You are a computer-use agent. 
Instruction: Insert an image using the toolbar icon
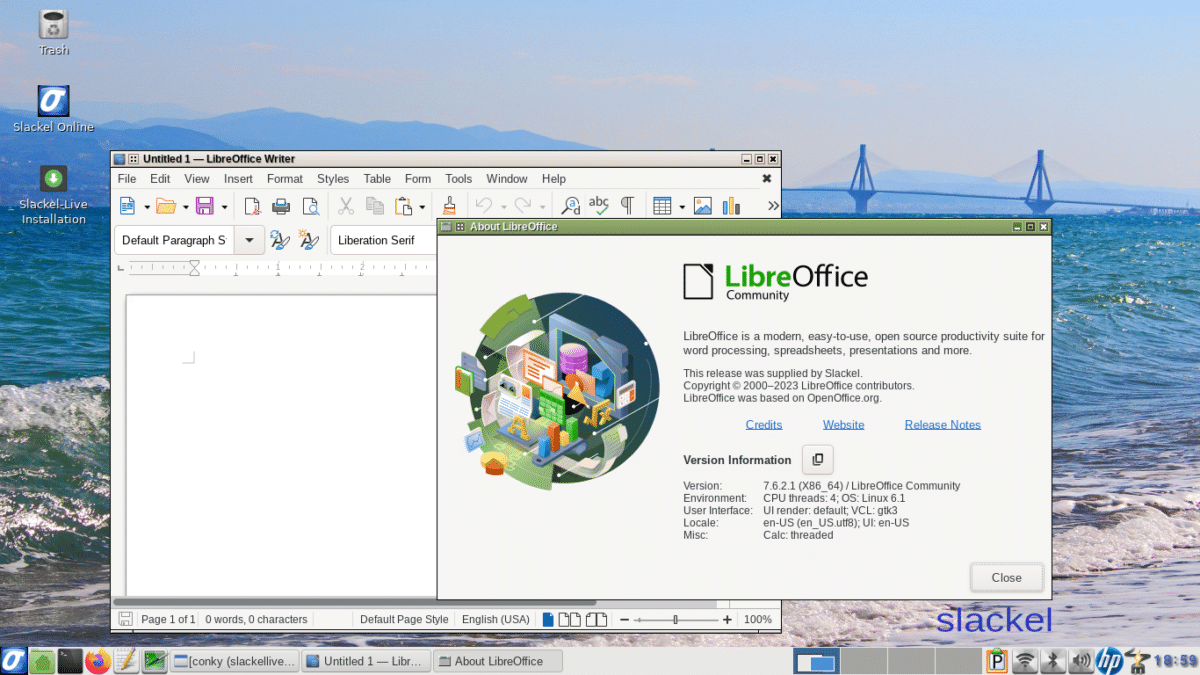(x=703, y=206)
